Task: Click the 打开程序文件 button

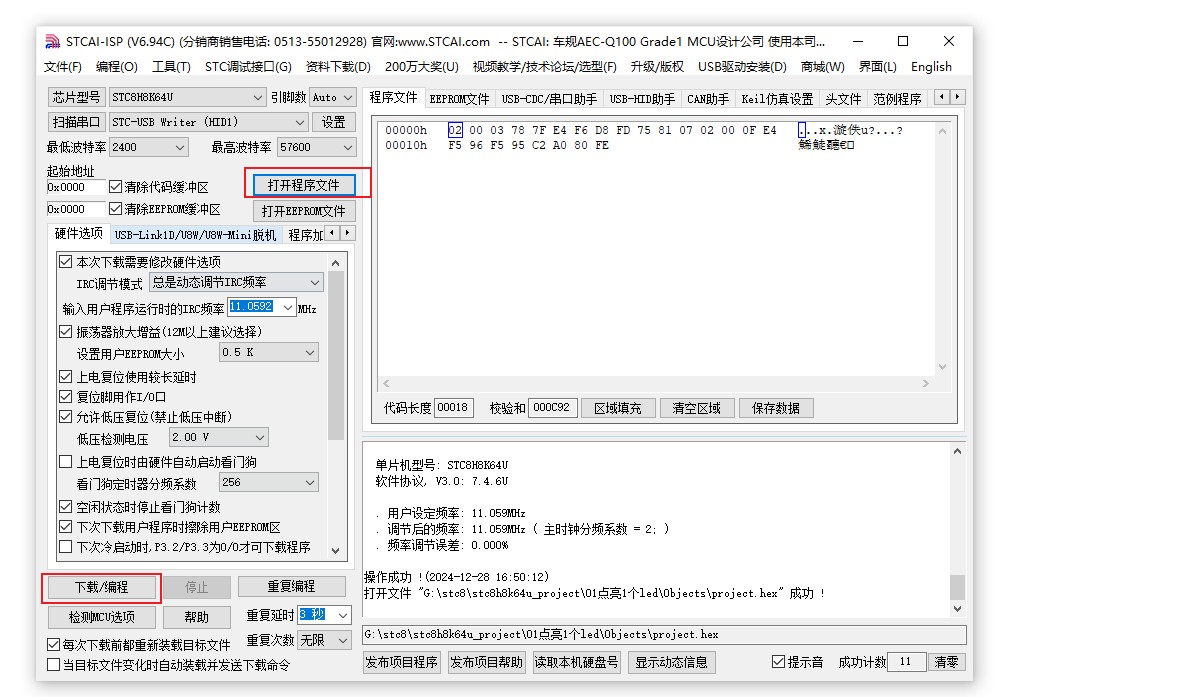Action: [x=303, y=185]
